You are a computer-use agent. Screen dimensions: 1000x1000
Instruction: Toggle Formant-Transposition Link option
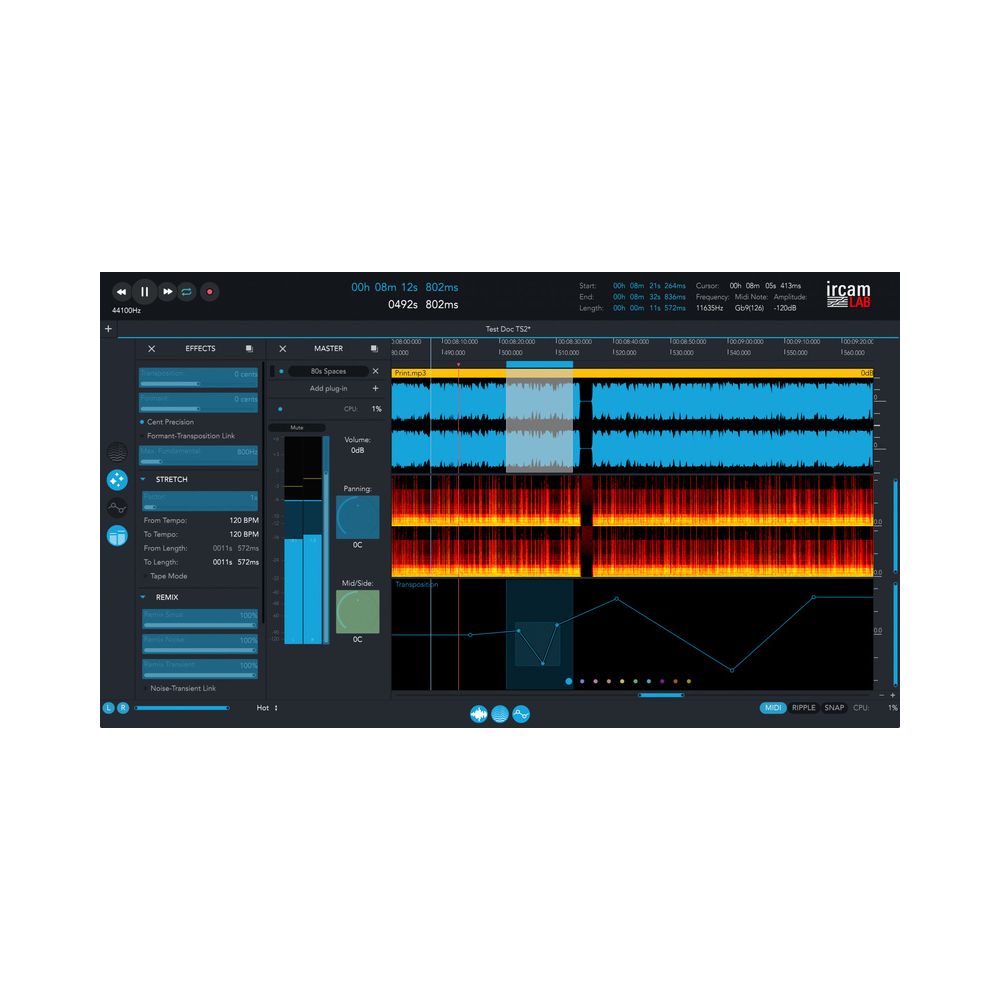point(142,436)
